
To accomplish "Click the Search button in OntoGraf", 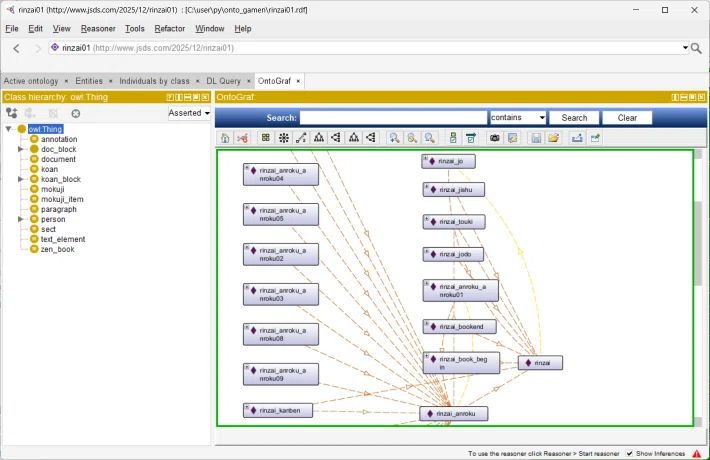I will (574, 118).
